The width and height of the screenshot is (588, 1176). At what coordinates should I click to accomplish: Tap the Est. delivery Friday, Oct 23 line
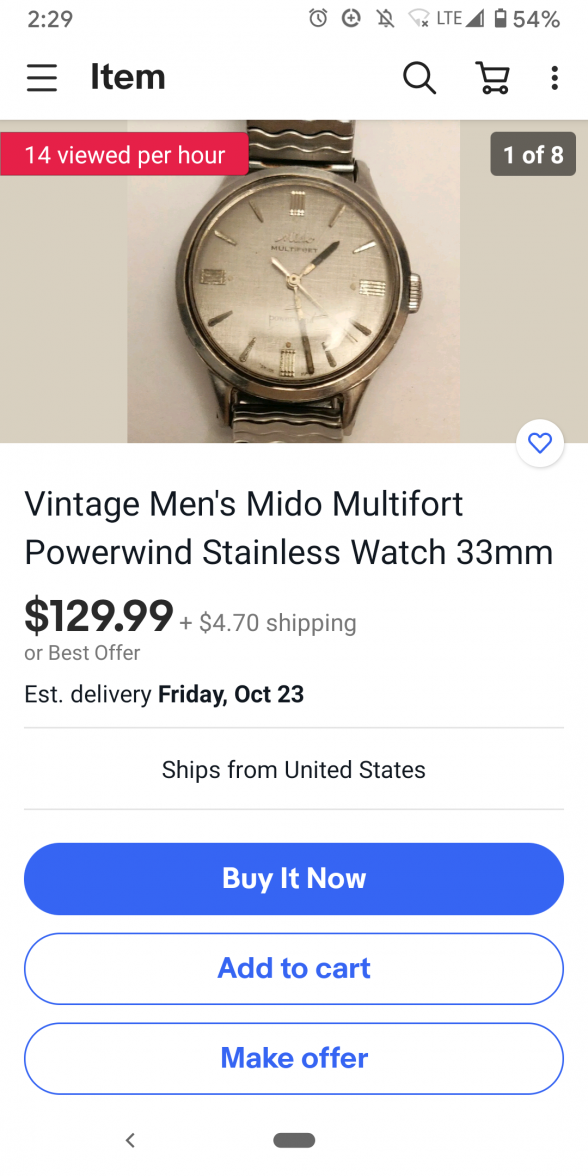point(164,694)
